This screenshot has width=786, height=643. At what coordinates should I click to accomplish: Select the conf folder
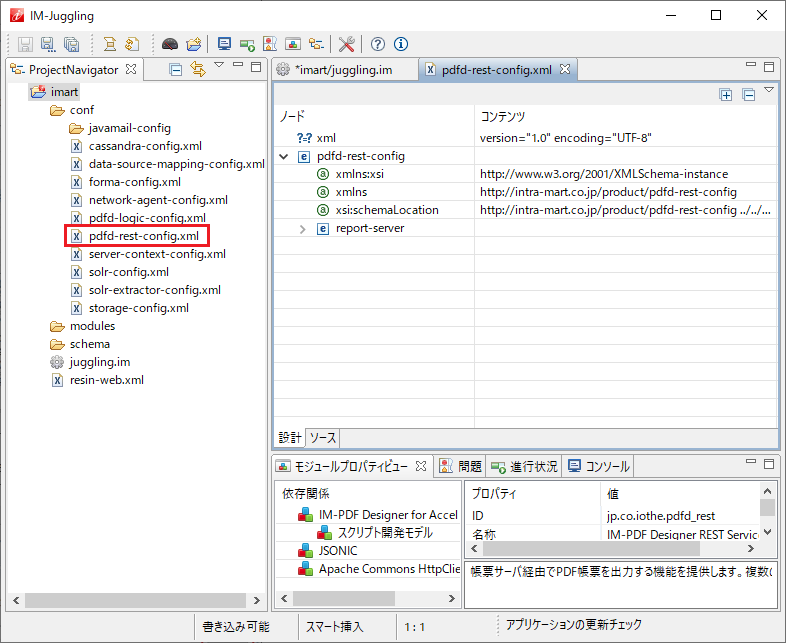(x=72, y=110)
